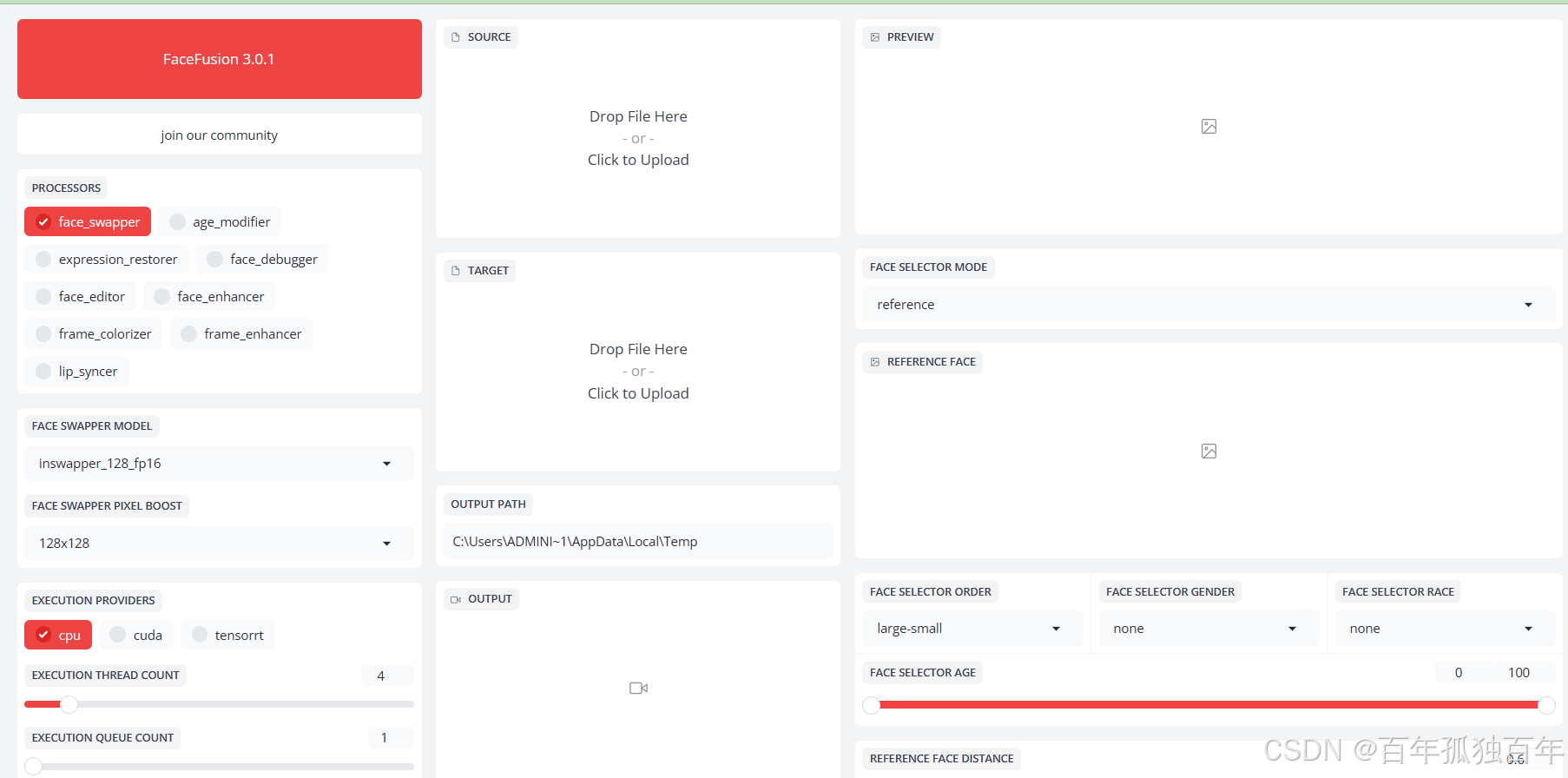Click the Execution Queue Count slider handle
The image size is (1568, 778).
point(34,766)
